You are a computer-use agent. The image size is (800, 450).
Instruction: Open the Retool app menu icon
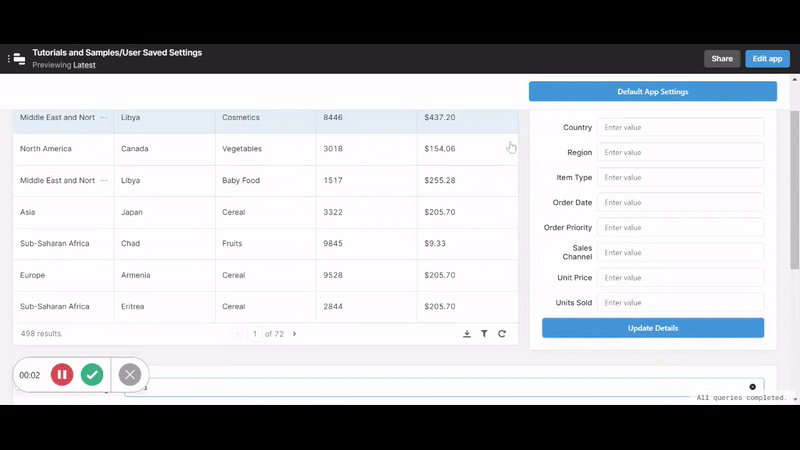click(x=17, y=59)
